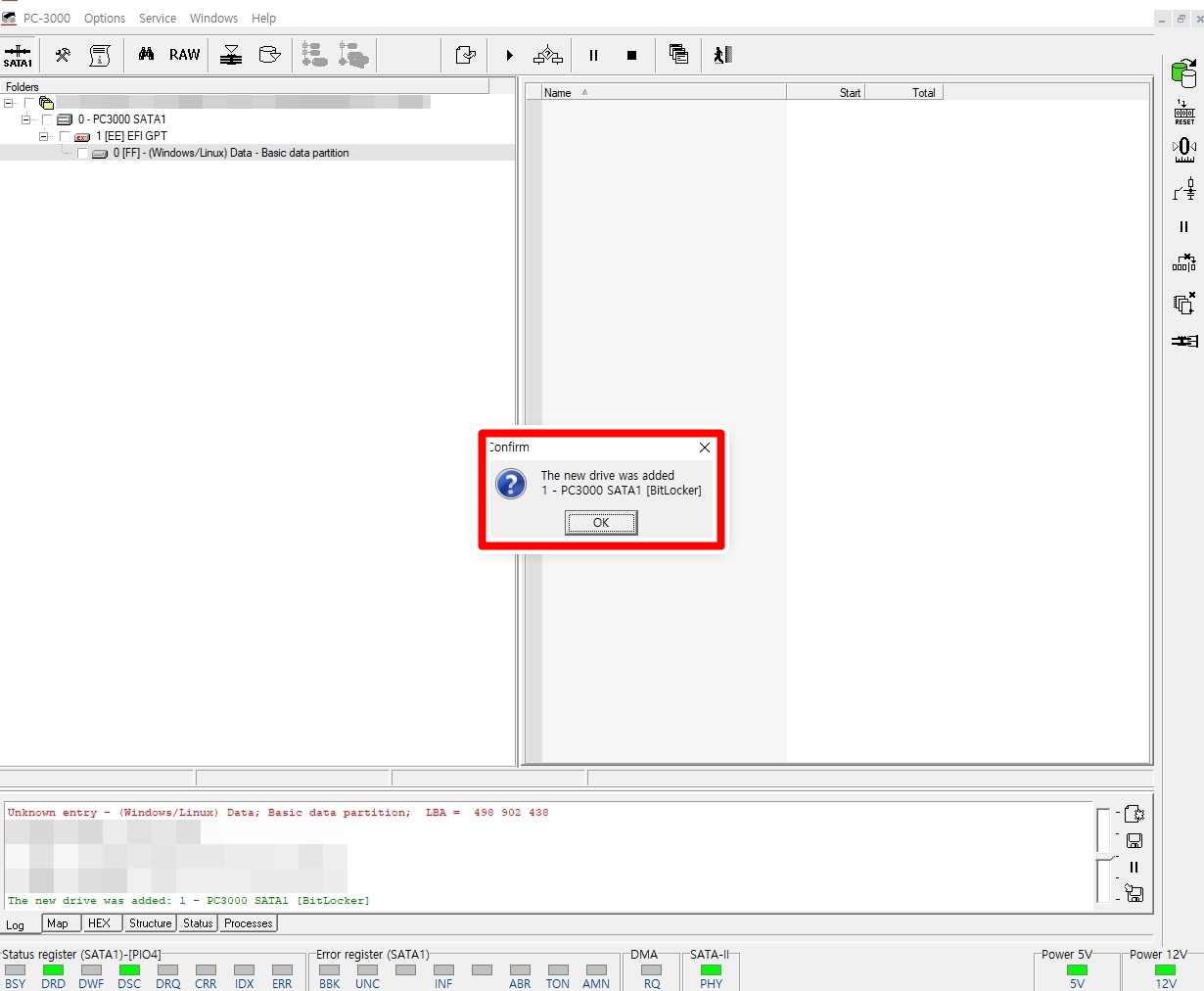Screen dimensions: 1204x991
Task: Click the power switch circuit icon
Action: coord(1184,189)
